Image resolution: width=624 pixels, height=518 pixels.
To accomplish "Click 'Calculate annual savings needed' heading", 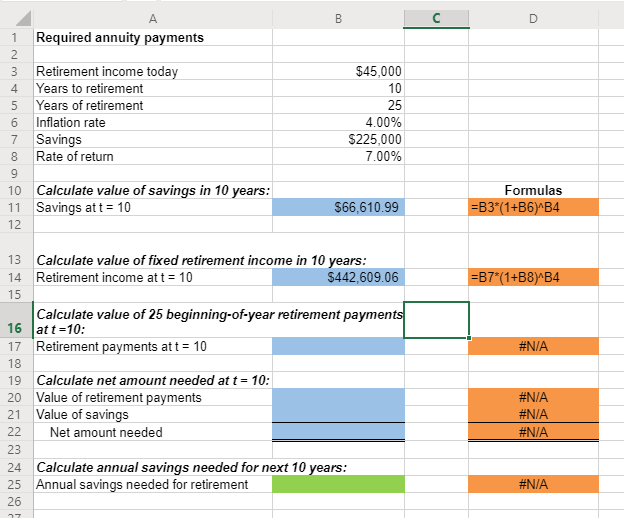I will 191,467.
